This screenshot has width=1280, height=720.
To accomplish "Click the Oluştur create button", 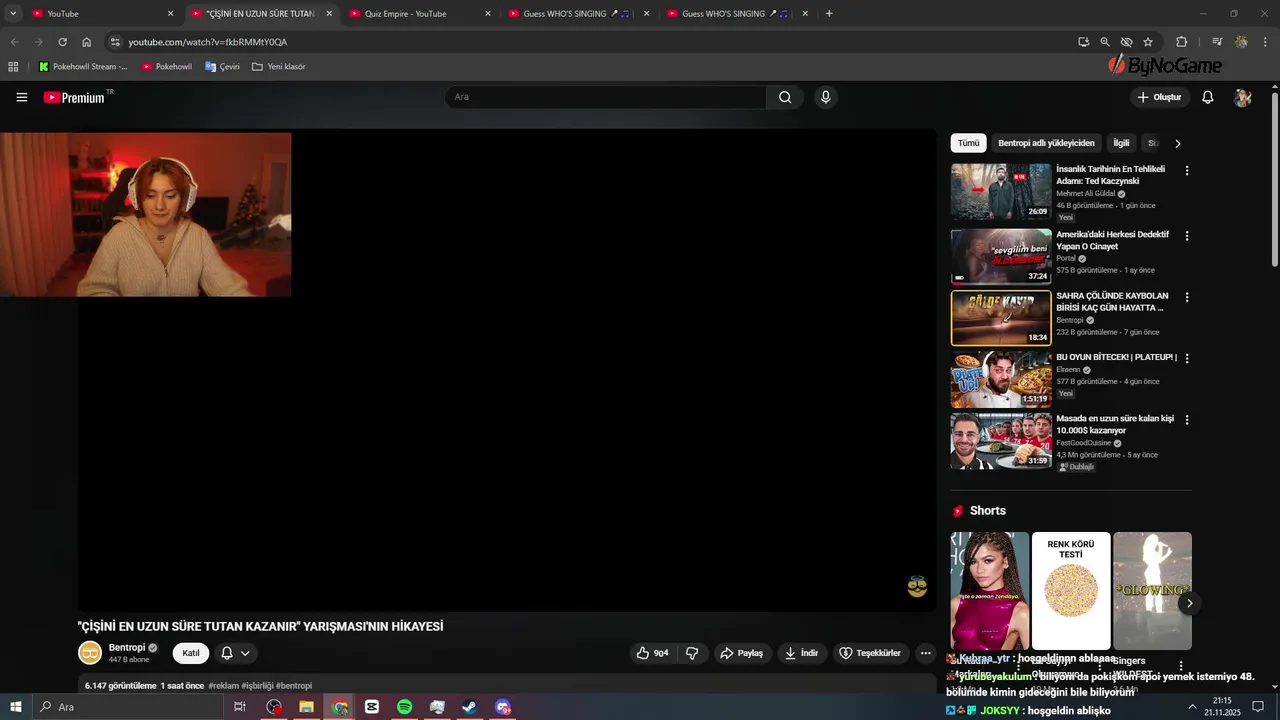I will tap(1159, 97).
